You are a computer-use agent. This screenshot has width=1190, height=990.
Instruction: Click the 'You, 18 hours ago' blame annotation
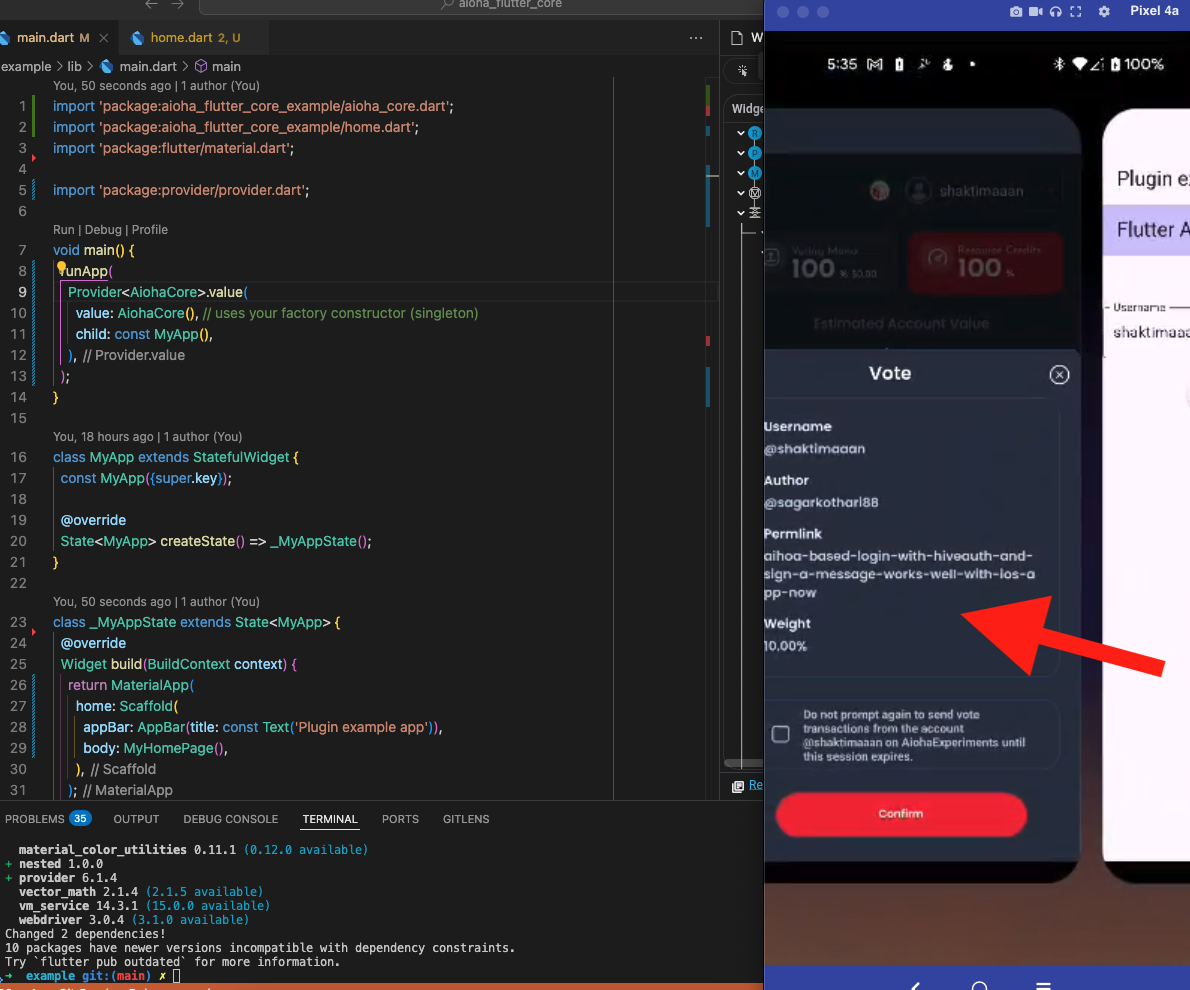coord(147,437)
